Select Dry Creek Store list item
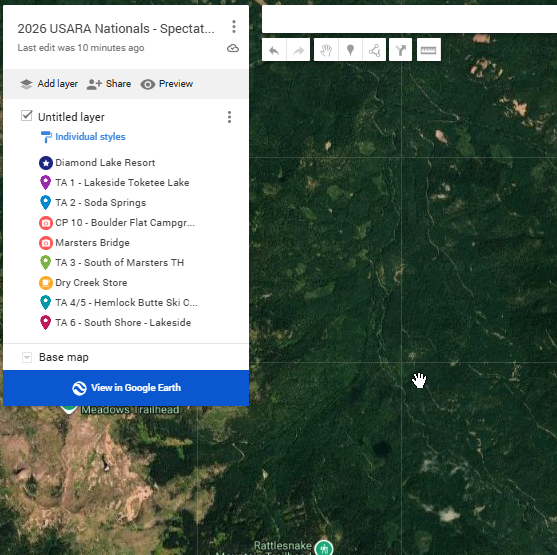Screen dimensions: 557x555 pos(91,283)
